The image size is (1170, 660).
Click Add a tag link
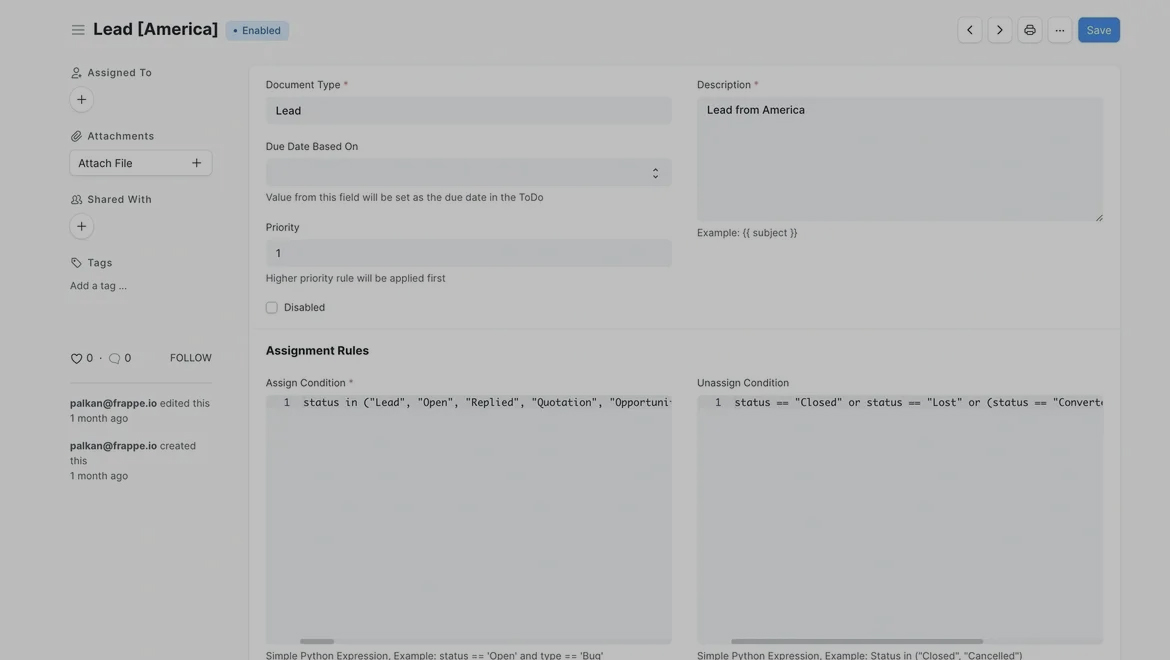pyautogui.click(x=98, y=286)
